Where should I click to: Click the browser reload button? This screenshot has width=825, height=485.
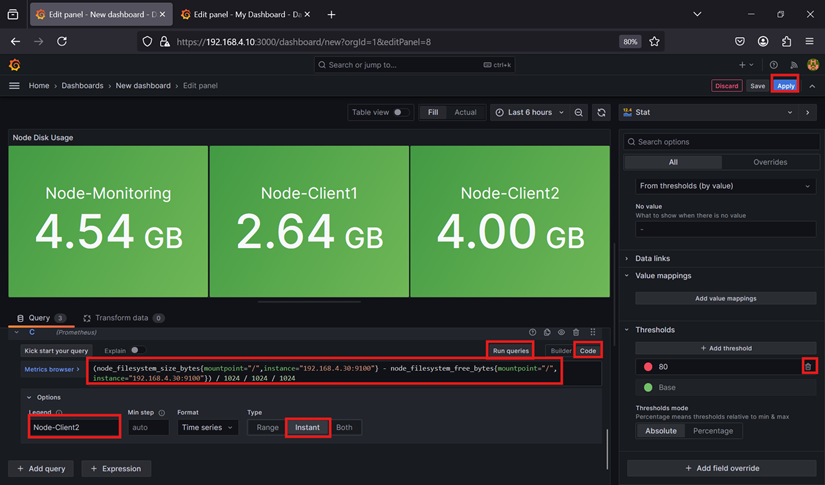62,42
